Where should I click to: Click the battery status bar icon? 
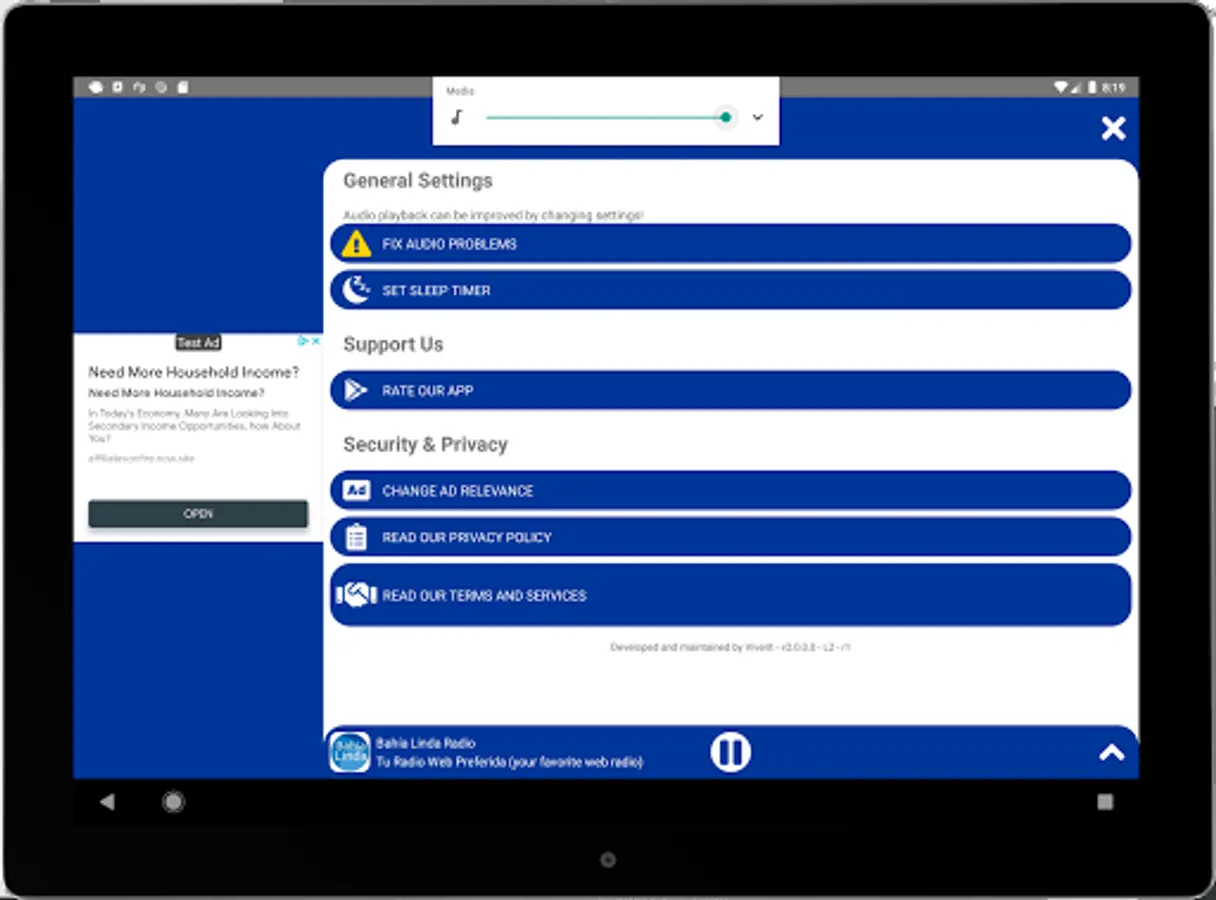[1092, 87]
